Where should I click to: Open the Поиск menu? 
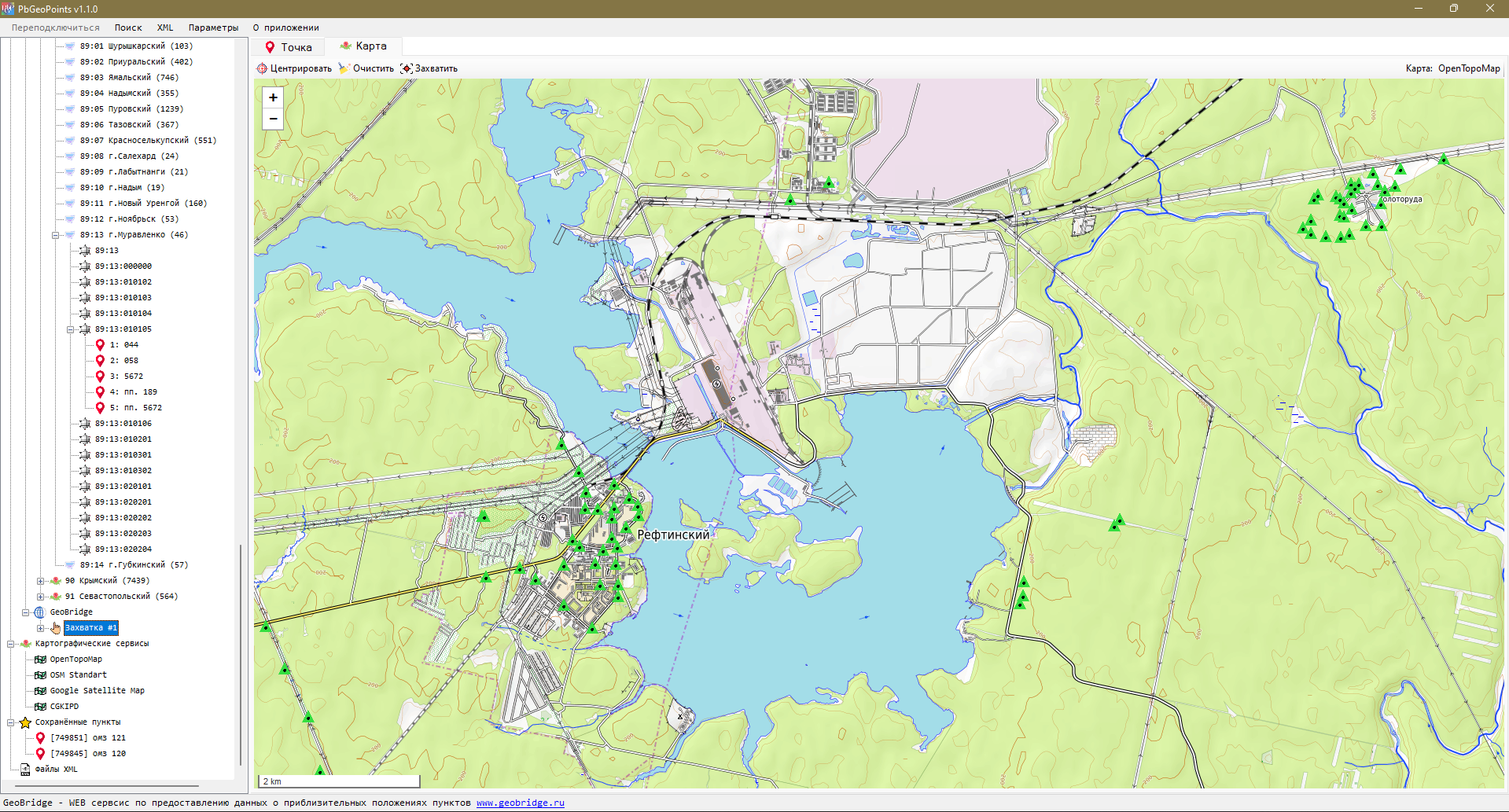[128, 28]
